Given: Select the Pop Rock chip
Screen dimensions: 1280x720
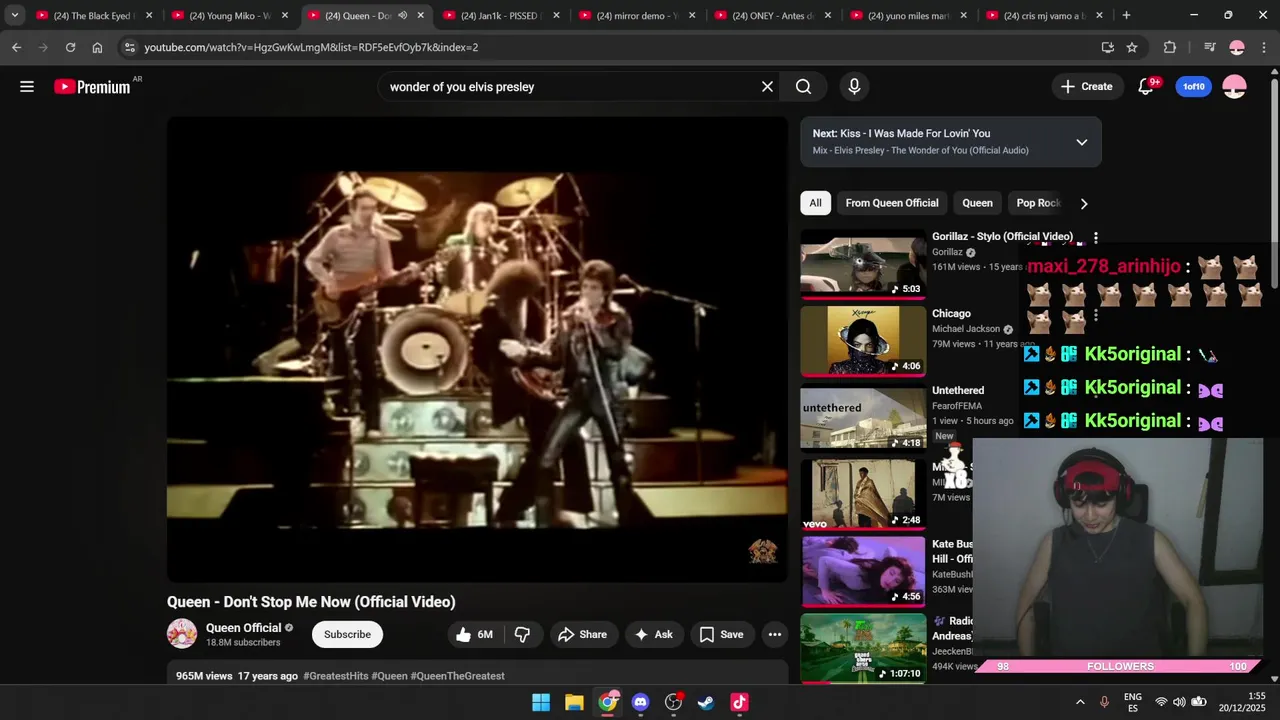Looking at the screenshot, I should pyautogui.click(x=1038, y=203).
